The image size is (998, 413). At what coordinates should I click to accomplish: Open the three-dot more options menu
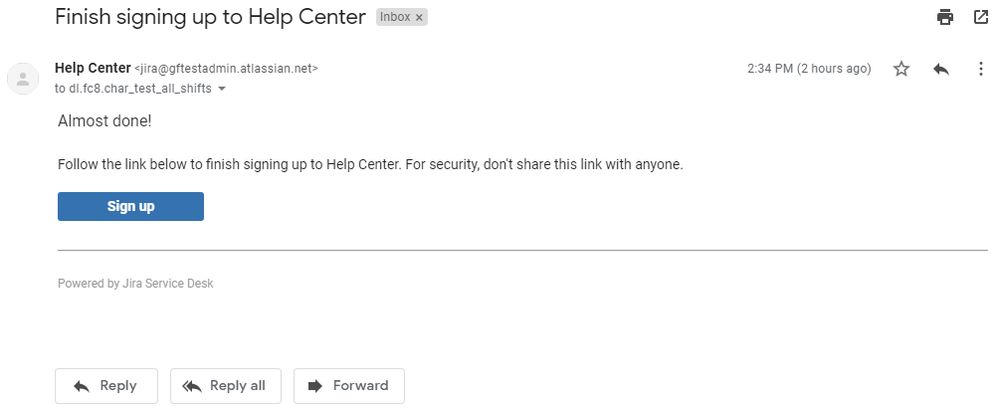981,69
